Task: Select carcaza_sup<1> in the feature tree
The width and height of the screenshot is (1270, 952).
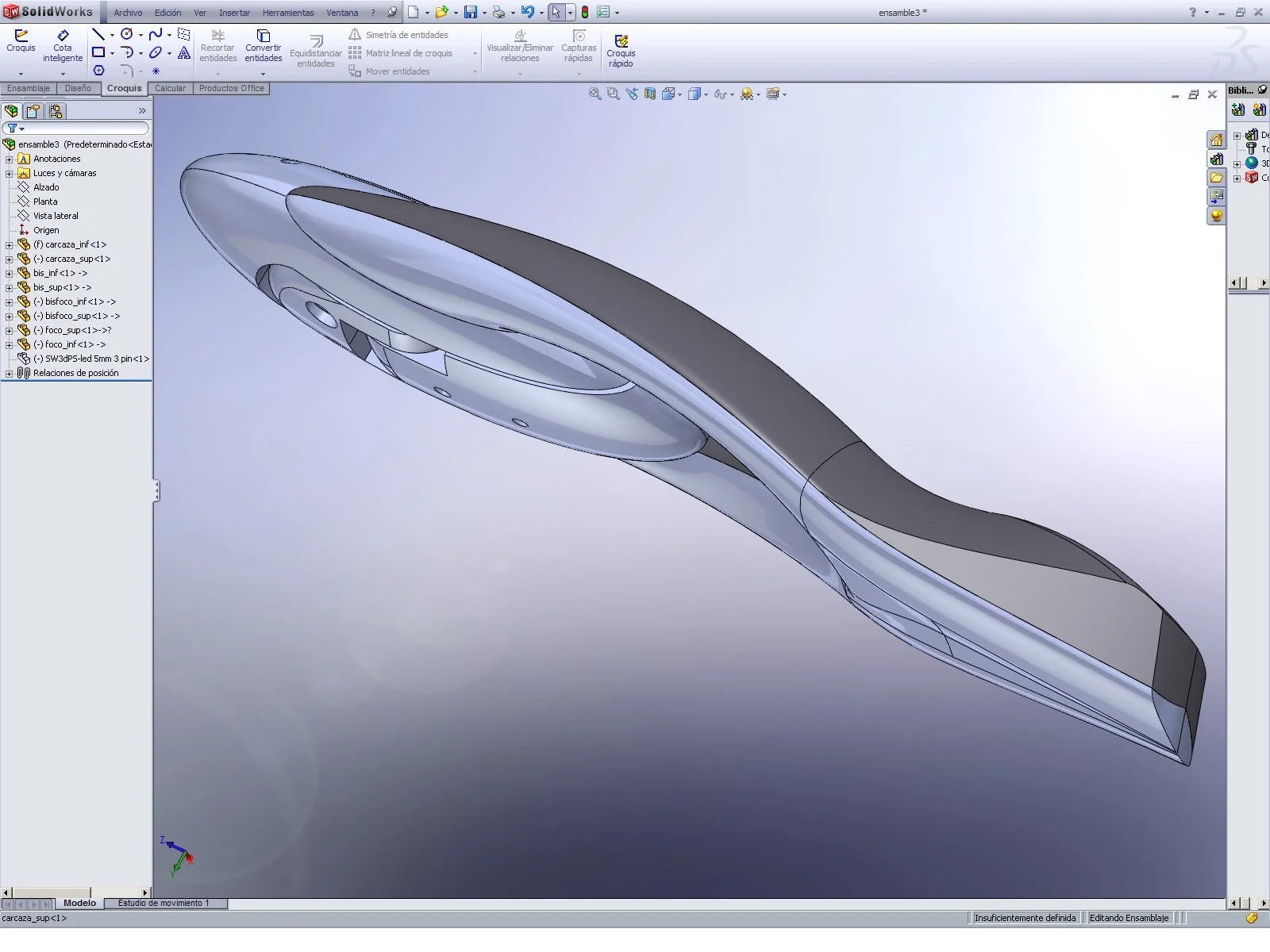Action: point(71,259)
